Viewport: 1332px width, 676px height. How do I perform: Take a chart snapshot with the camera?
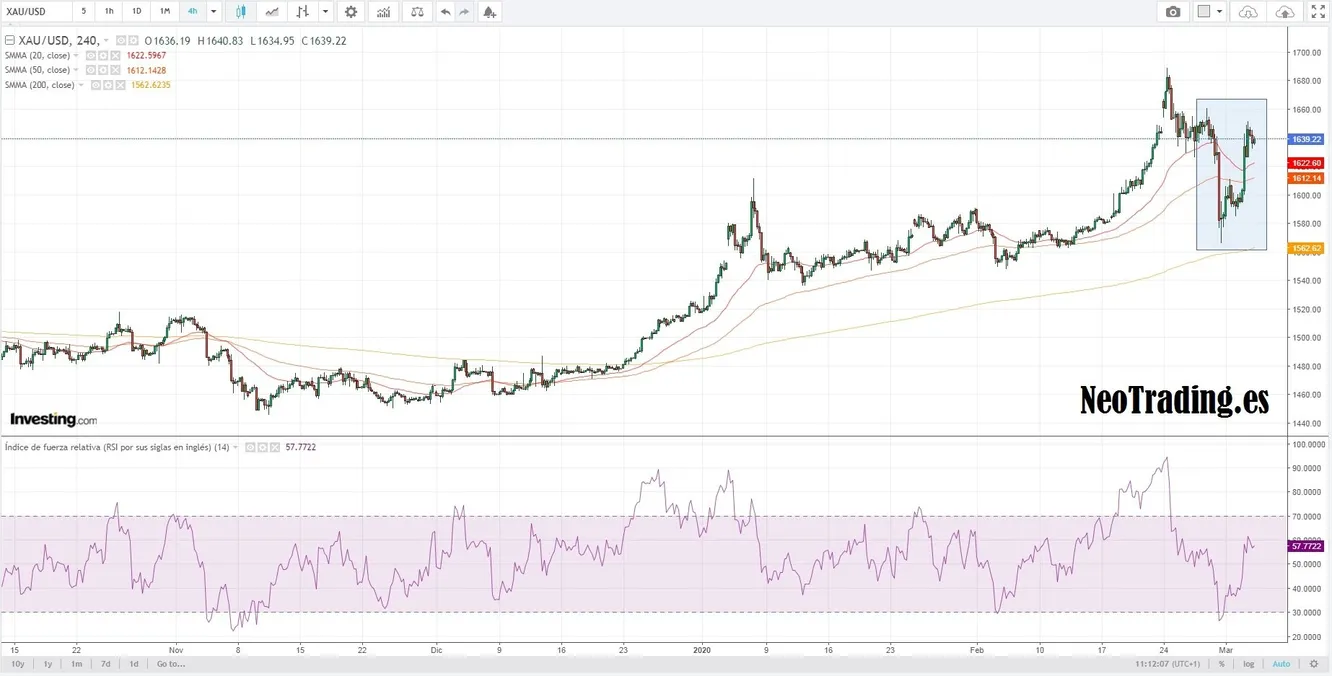click(x=1173, y=12)
